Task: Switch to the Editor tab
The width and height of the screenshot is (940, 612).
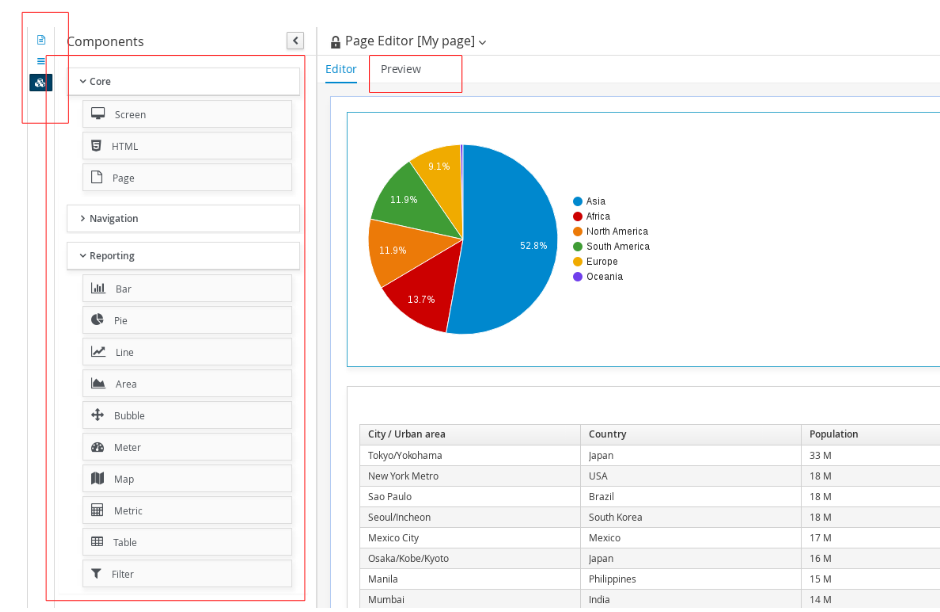Action: pos(341,70)
